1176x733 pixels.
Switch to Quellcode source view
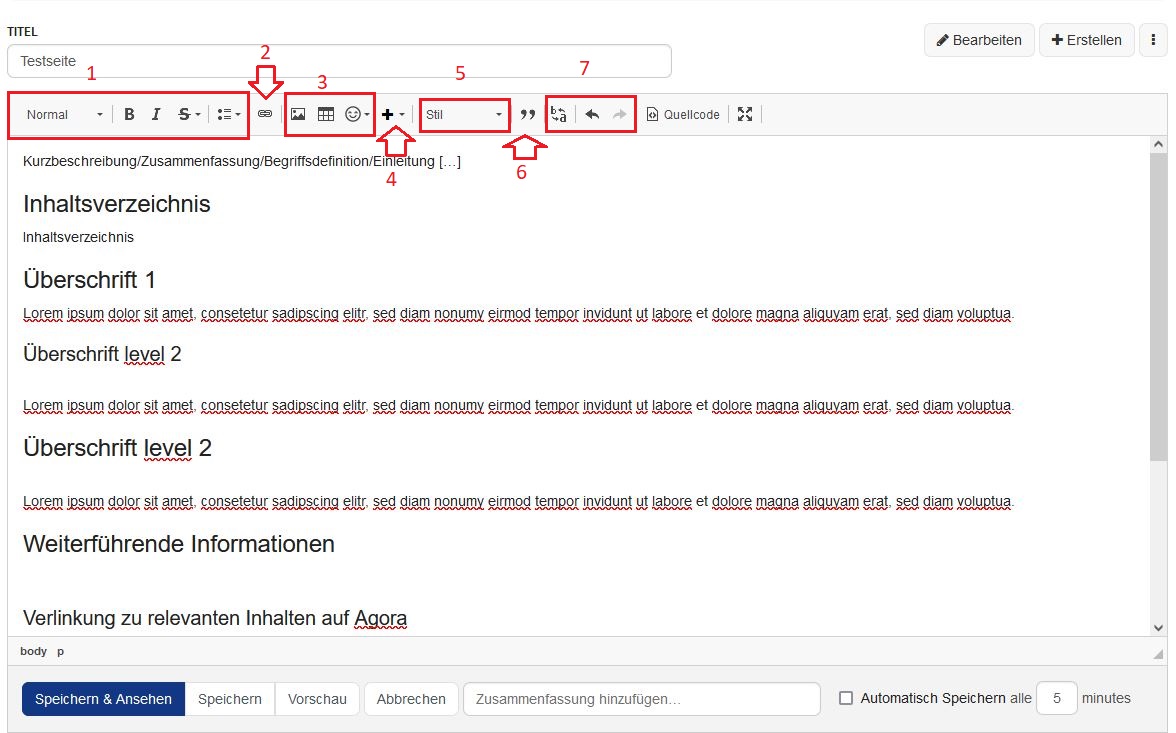683,114
